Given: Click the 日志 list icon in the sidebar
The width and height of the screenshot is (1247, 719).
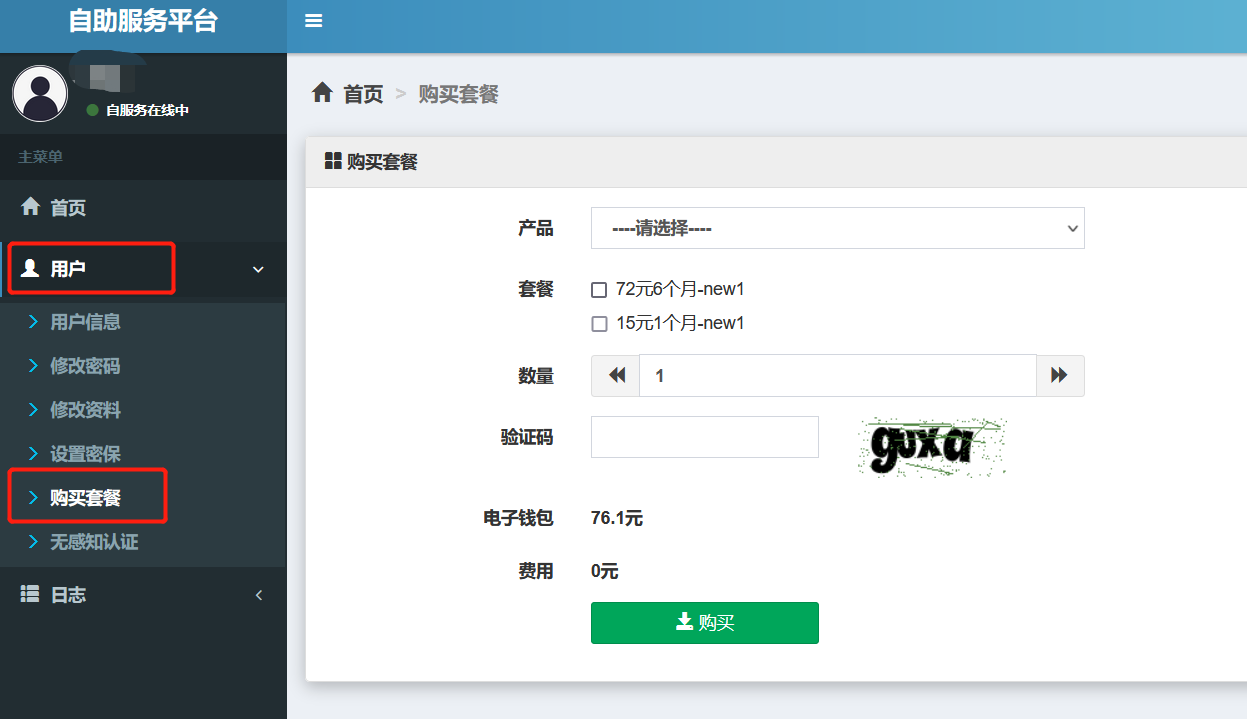Looking at the screenshot, I should [31, 594].
